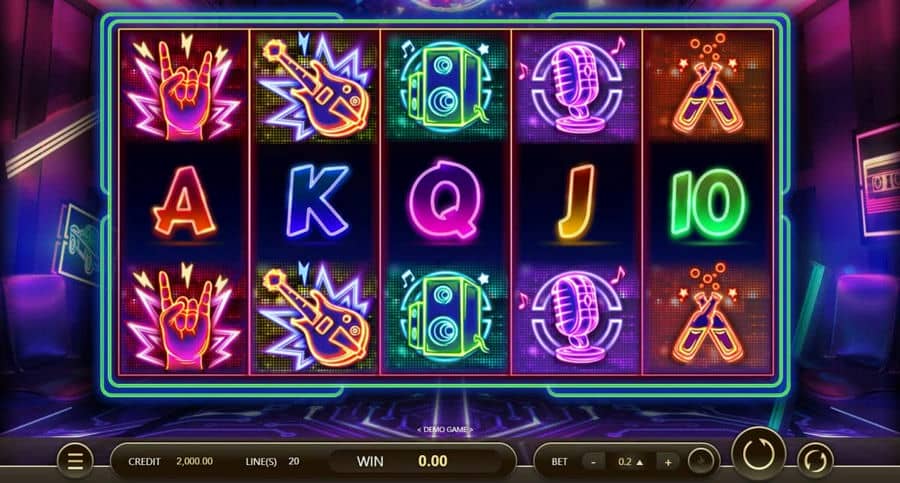Click the blue neon K symbol
The height and width of the screenshot is (483, 900).
(x=317, y=201)
